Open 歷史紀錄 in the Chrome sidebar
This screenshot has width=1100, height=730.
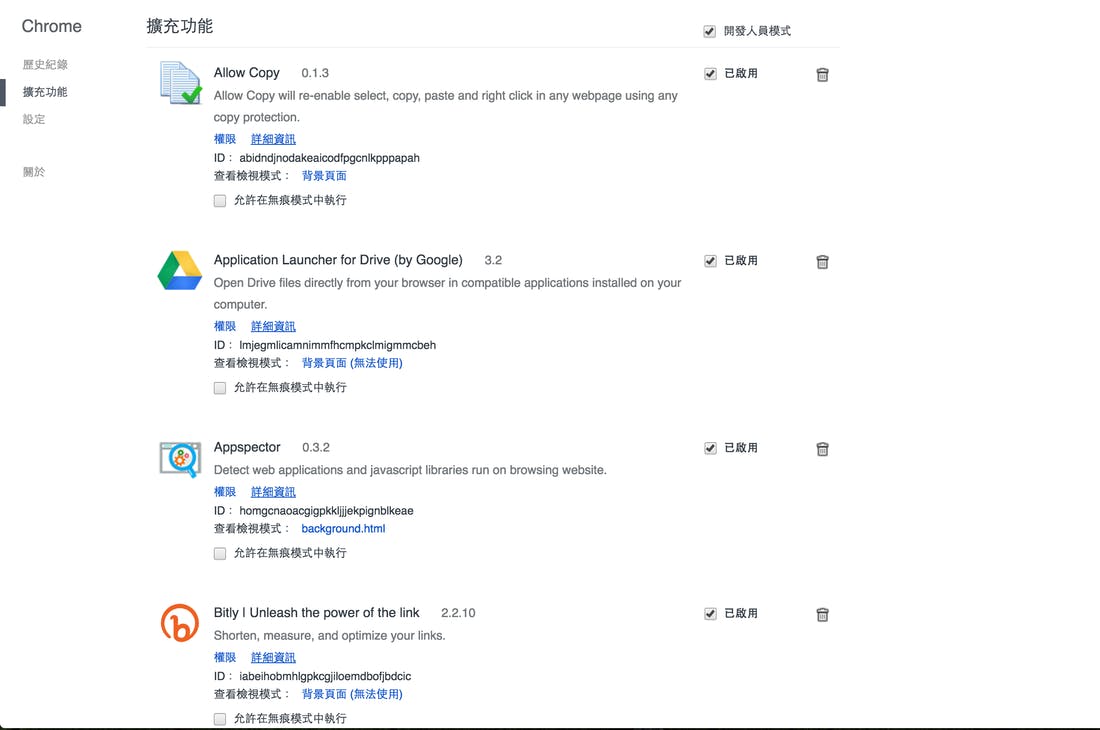45,65
